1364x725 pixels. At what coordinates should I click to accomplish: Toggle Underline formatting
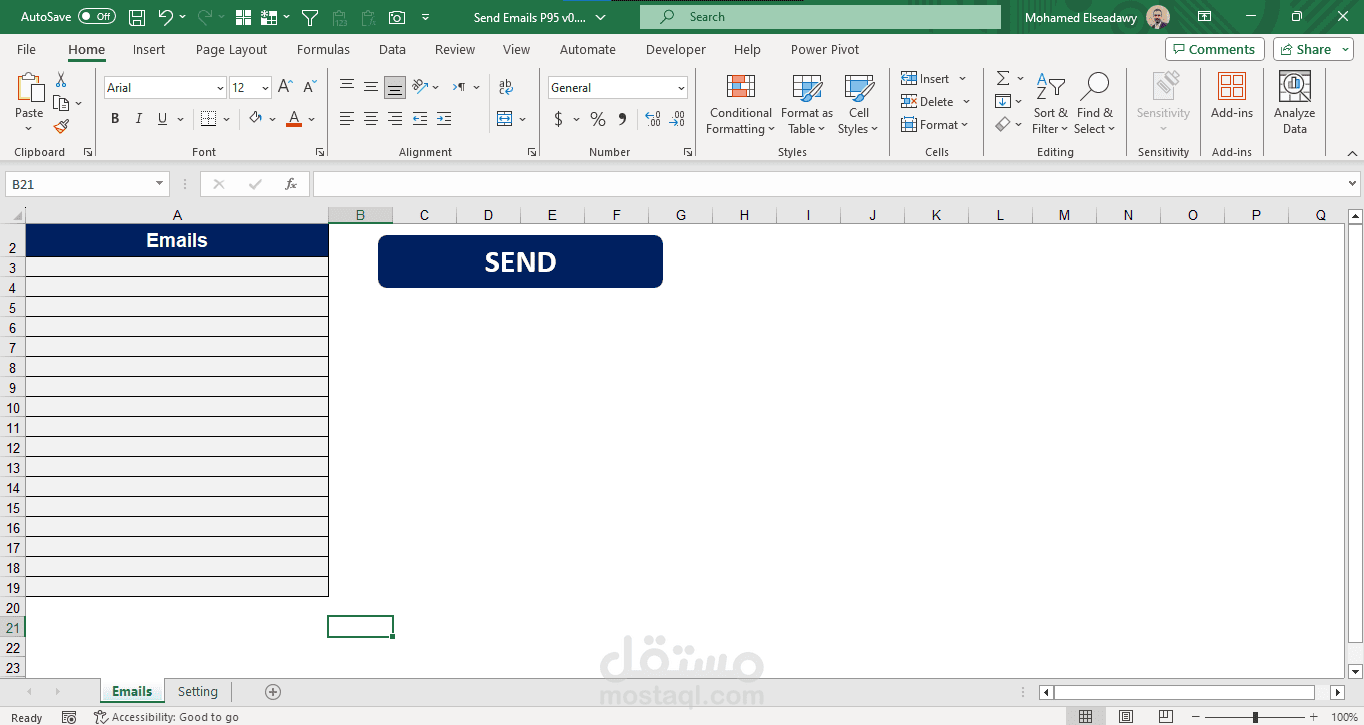(x=163, y=119)
